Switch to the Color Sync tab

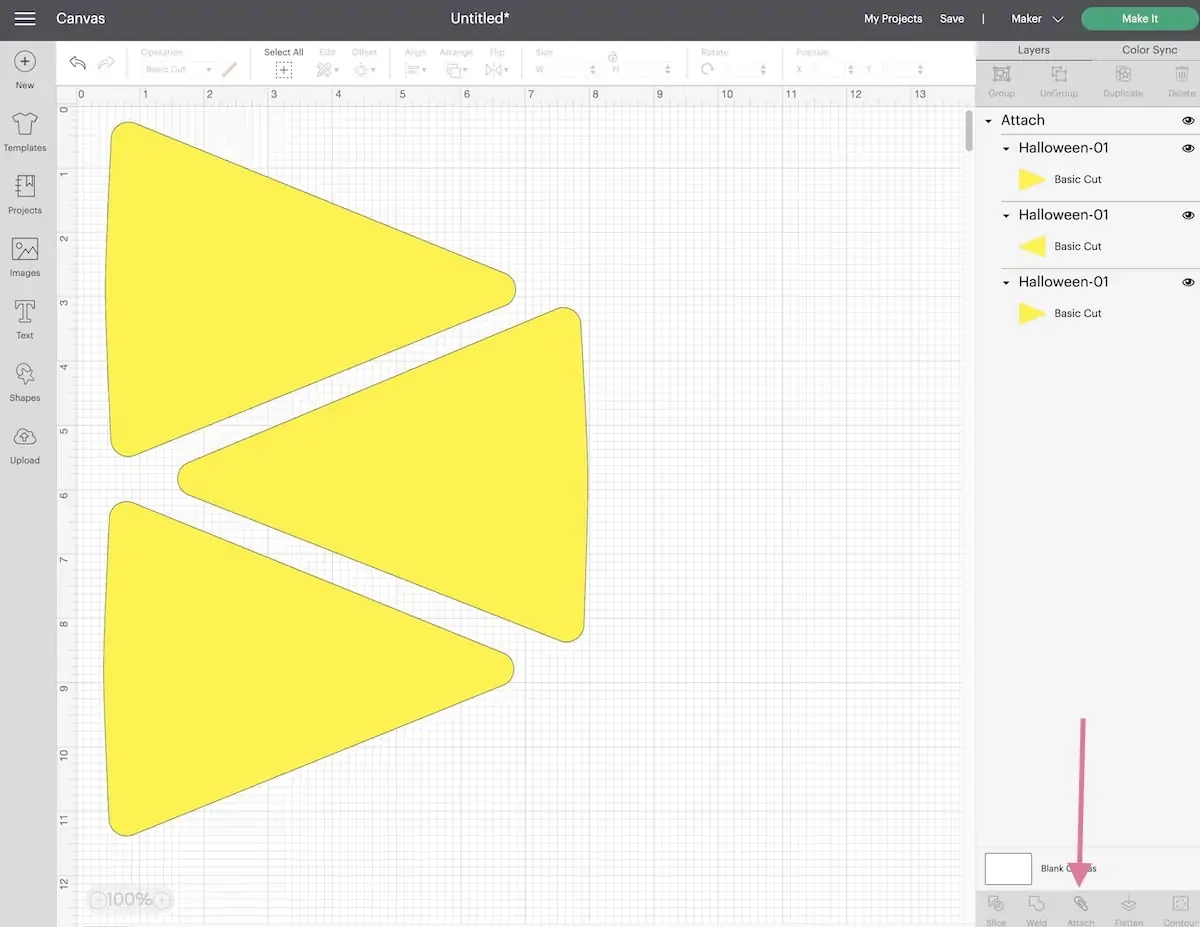coord(1149,50)
